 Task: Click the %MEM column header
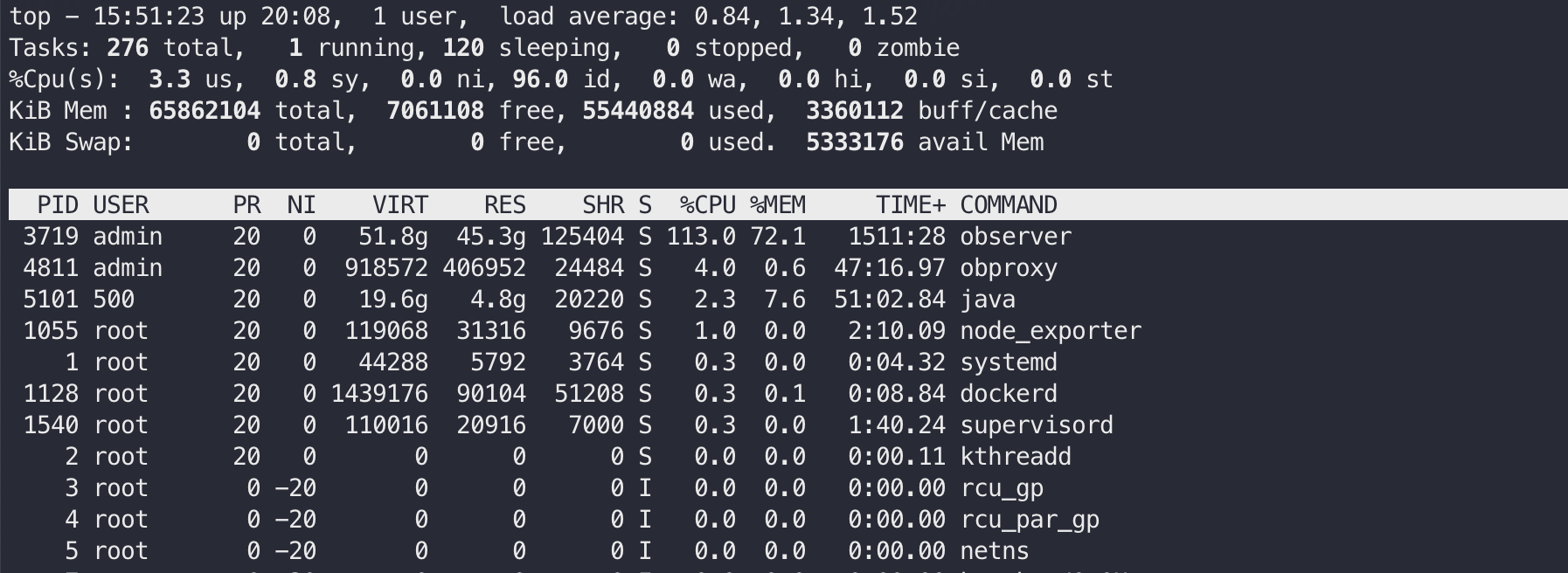pos(778,205)
